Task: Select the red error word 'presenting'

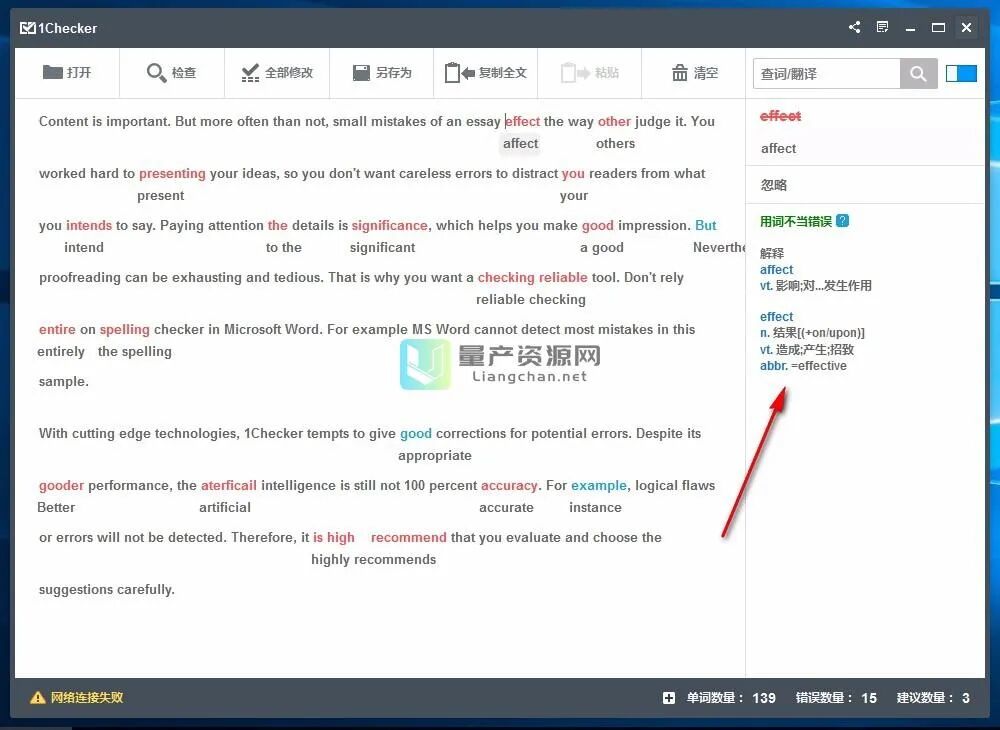Action: click(172, 173)
